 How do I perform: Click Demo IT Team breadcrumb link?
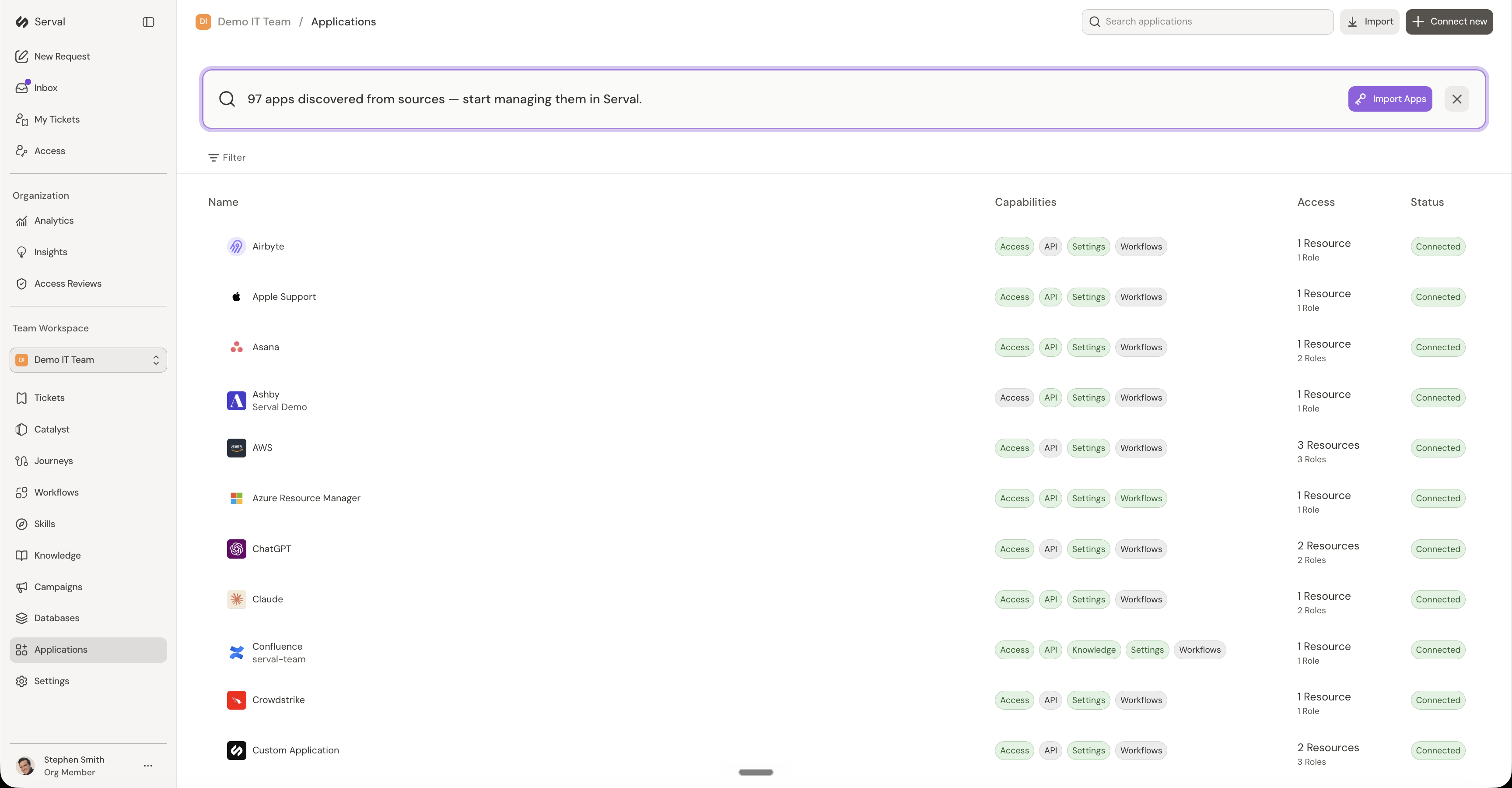(x=254, y=22)
